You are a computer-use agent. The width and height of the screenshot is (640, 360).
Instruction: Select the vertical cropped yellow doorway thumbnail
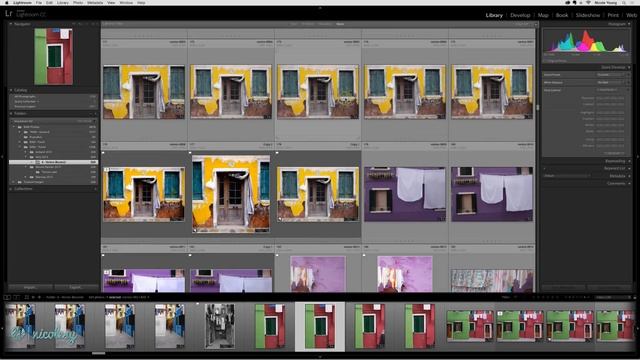[231, 194]
